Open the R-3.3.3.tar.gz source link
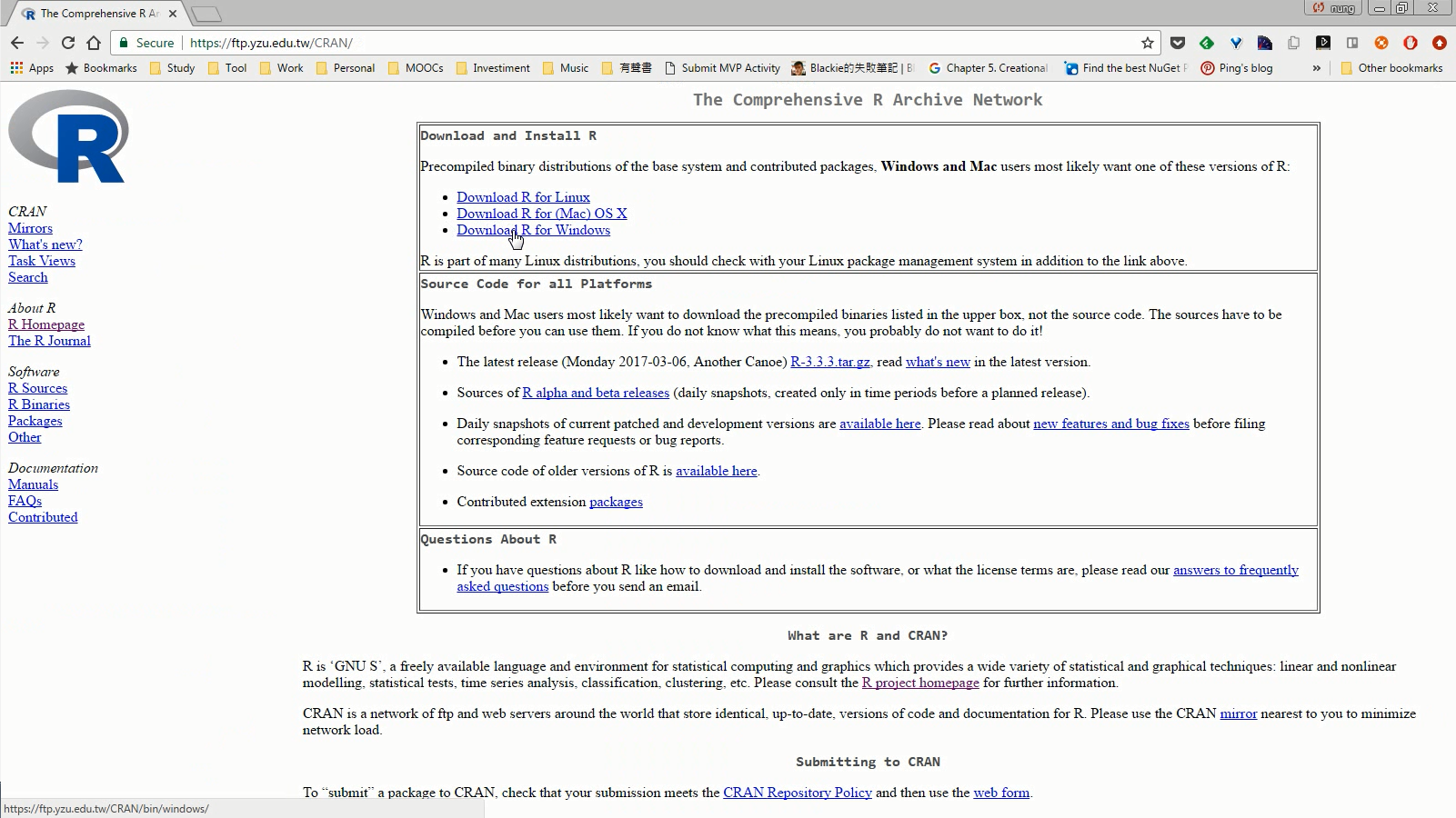Screen dimensions: 1456x818 (829, 362)
